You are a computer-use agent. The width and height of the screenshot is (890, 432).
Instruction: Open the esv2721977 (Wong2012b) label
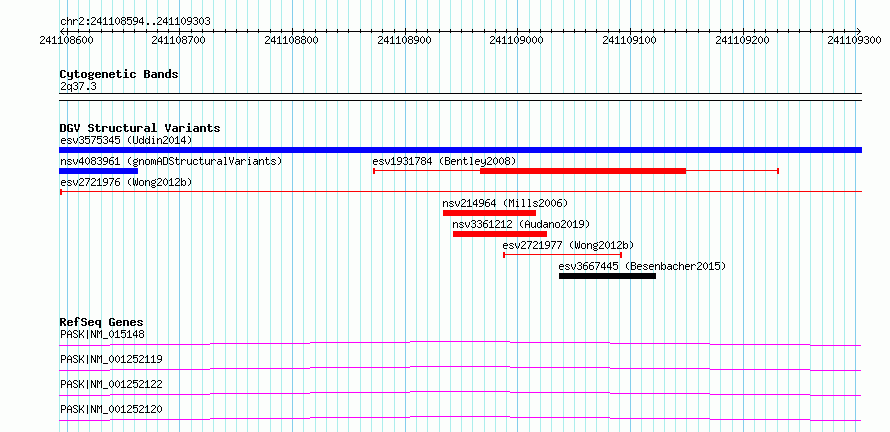tap(569, 245)
